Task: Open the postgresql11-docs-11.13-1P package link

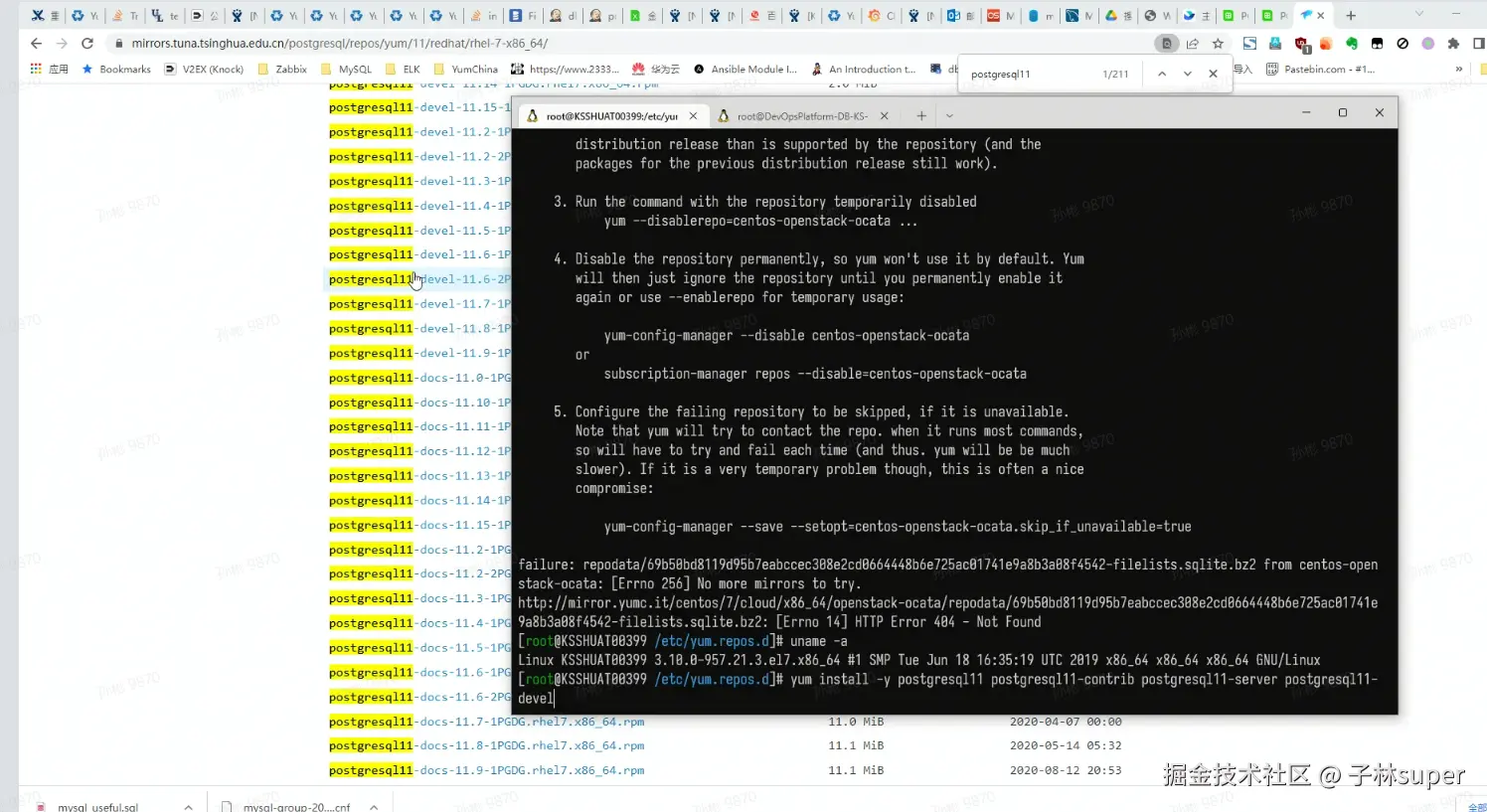Action: (x=419, y=476)
